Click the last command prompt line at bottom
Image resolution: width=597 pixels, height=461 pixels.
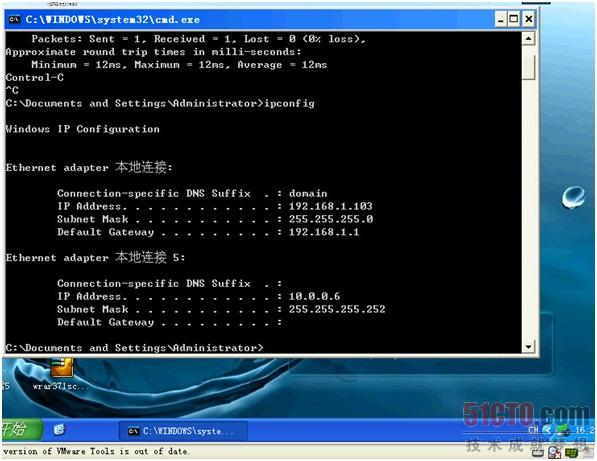tap(134, 348)
